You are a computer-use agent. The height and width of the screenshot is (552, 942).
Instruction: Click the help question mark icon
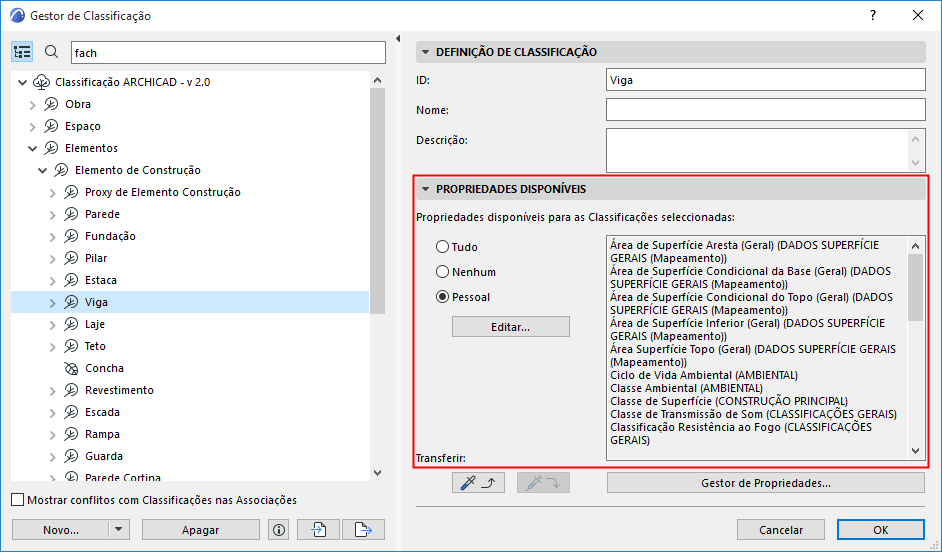873,16
